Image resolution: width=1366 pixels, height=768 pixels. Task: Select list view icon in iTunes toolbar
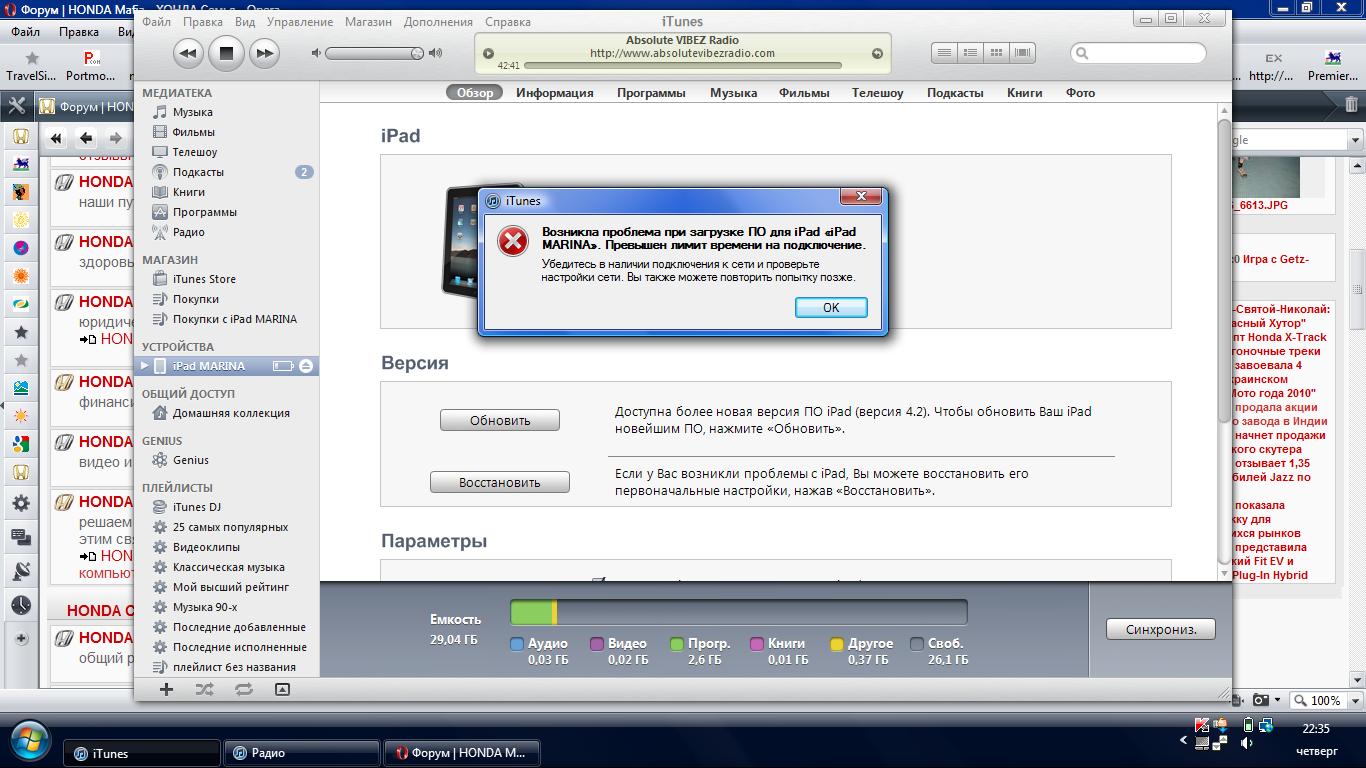(944, 53)
